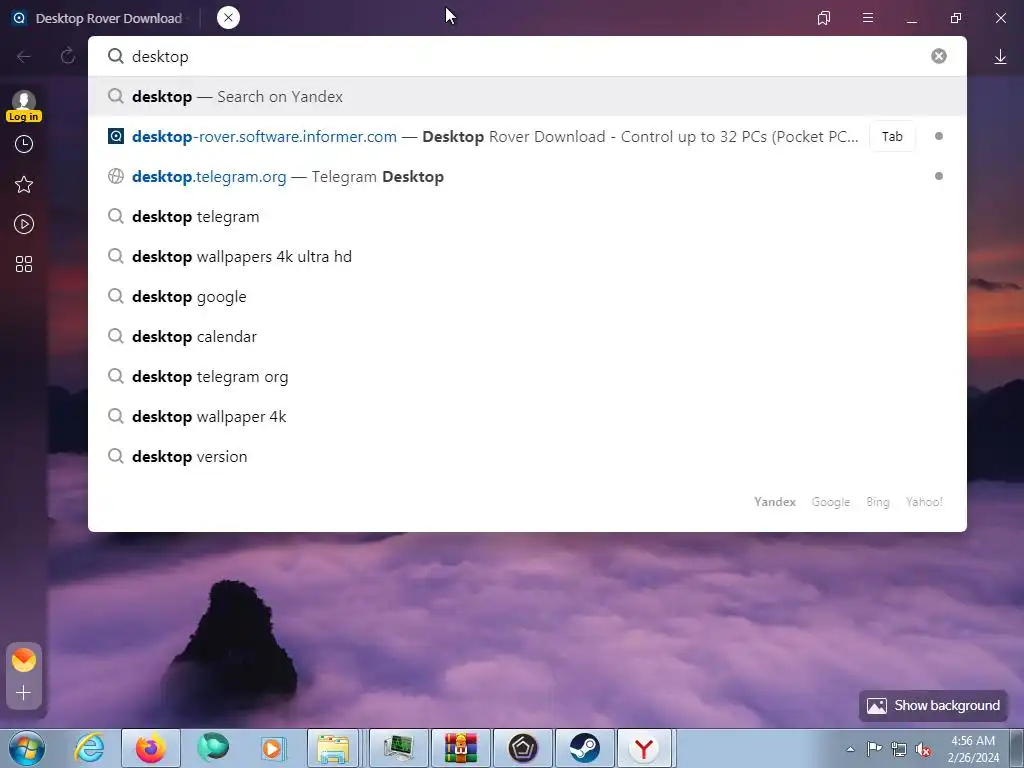Open bookmarks star in the sidebar
The width and height of the screenshot is (1024, 768).
(24, 184)
